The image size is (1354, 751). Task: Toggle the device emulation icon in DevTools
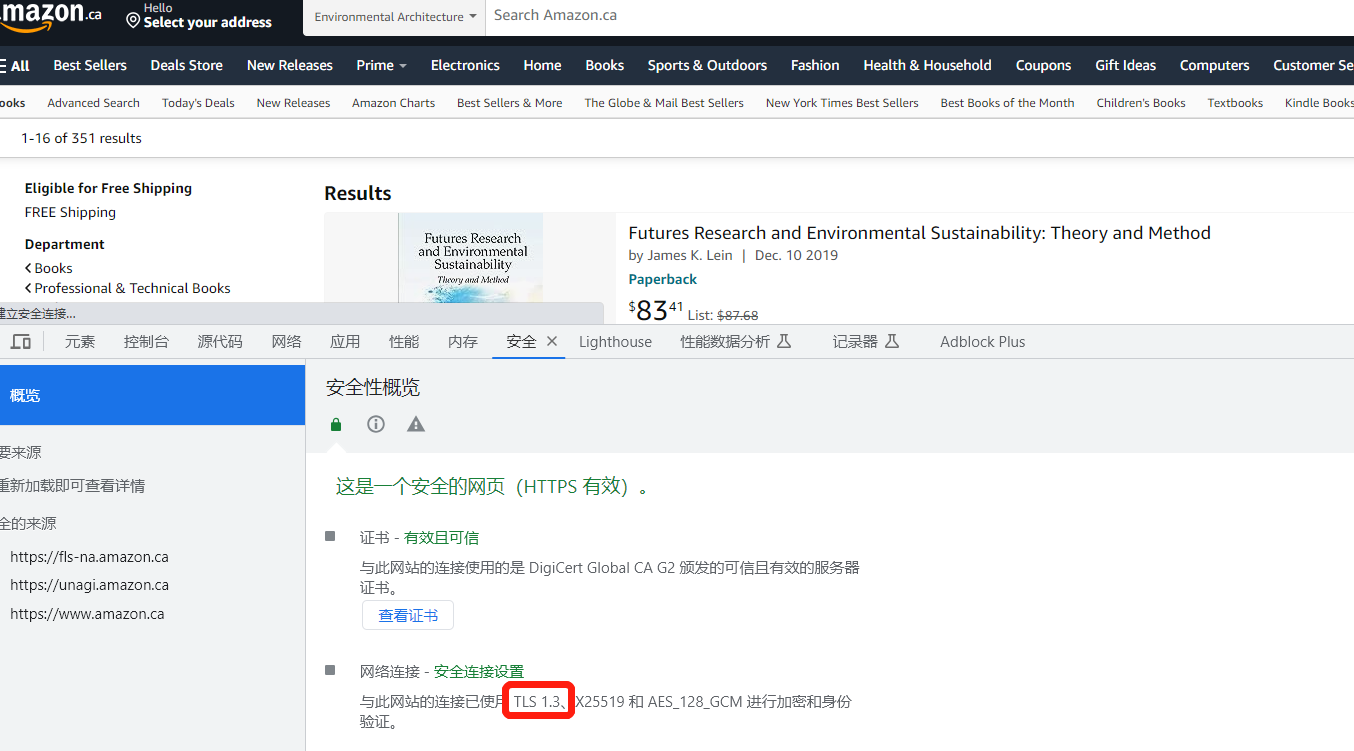pos(21,341)
